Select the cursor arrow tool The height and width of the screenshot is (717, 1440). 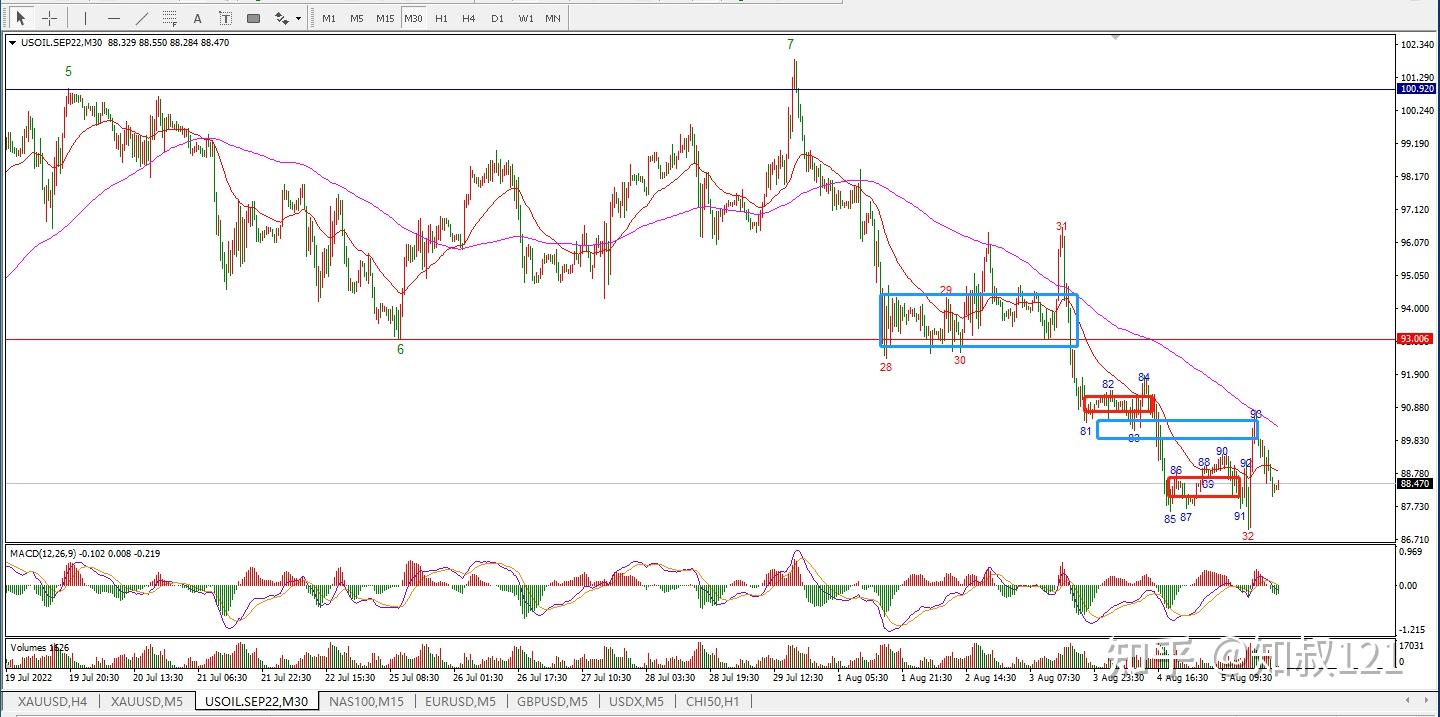(21, 18)
